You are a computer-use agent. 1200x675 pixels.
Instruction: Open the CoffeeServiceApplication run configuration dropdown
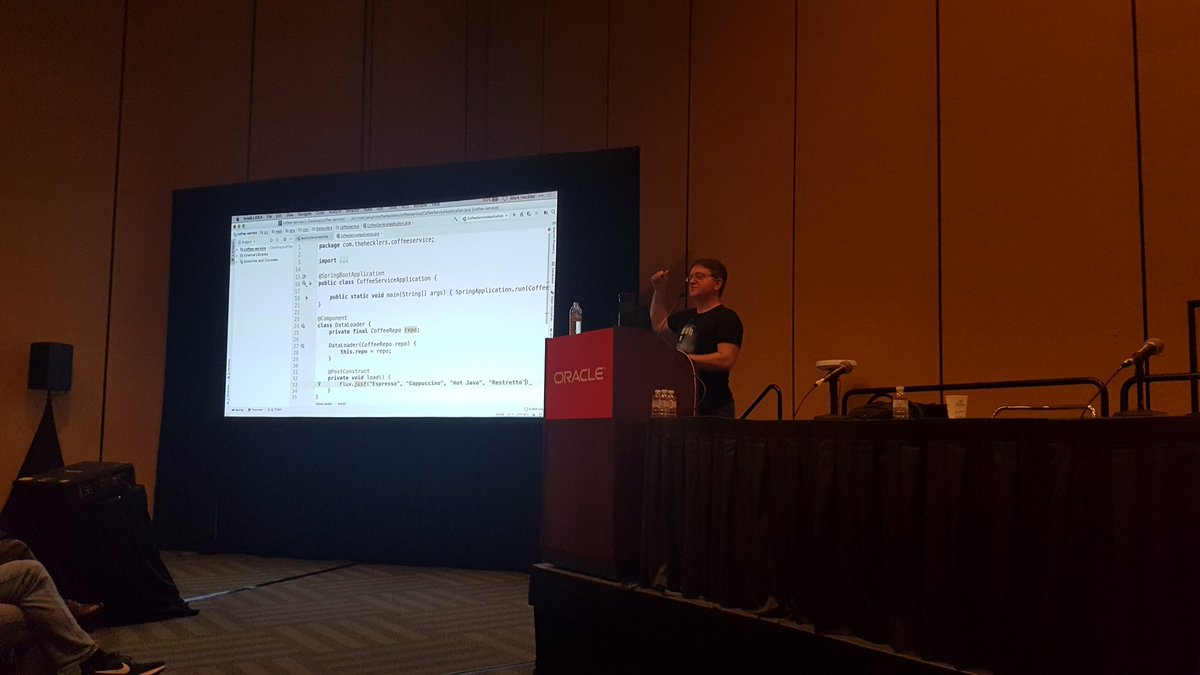(x=484, y=217)
